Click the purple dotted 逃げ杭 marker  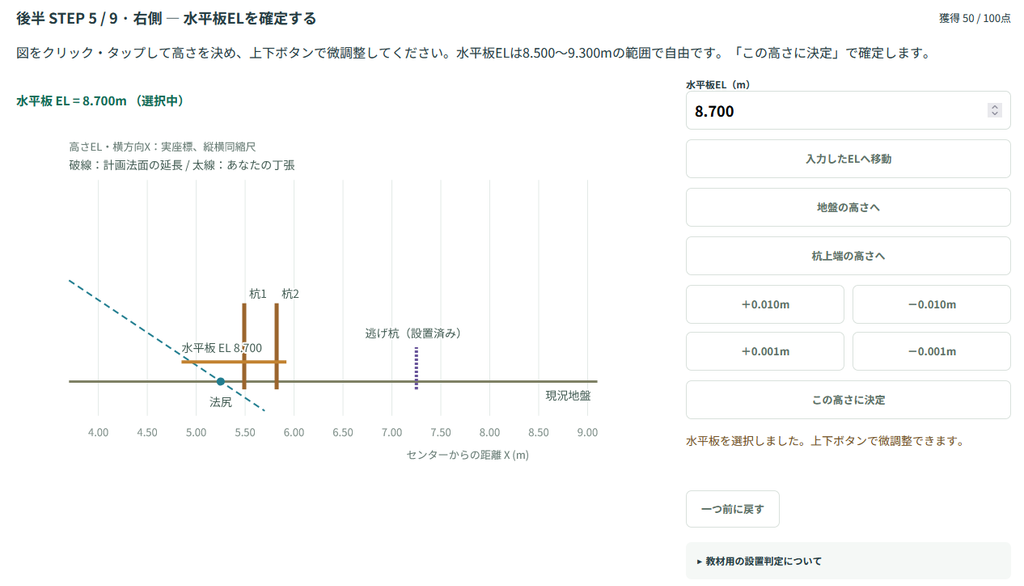tap(416, 368)
